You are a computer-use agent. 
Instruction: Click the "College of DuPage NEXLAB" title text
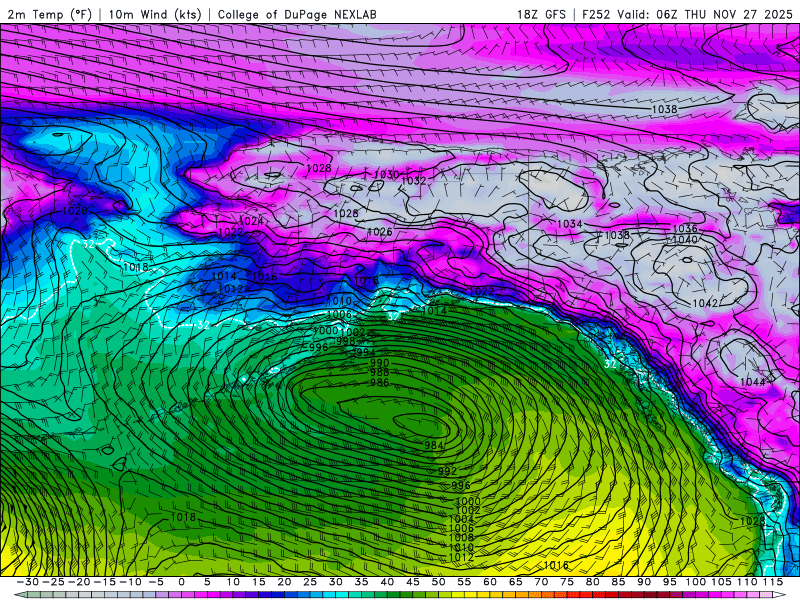[x=297, y=14]
